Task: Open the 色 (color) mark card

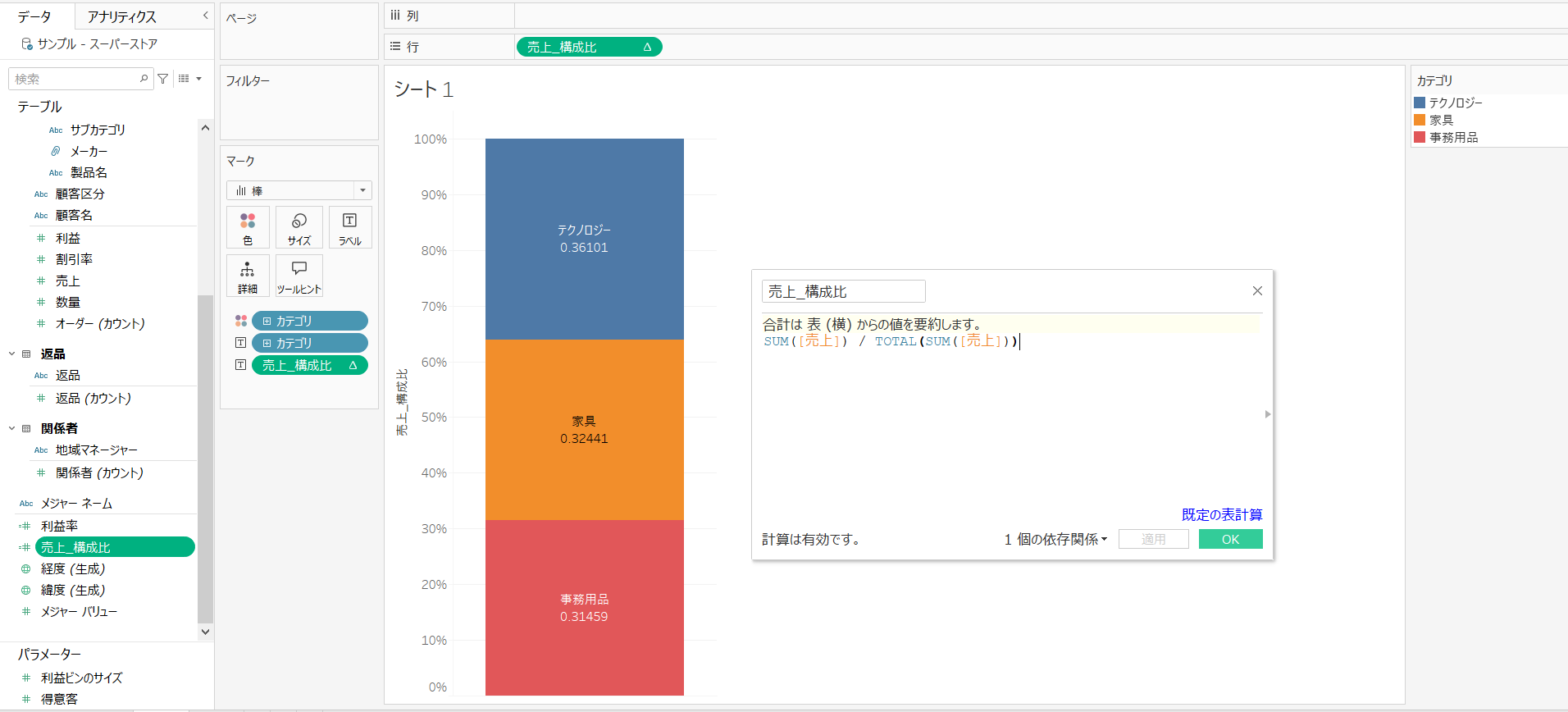Action: click(x=248, y=227)
